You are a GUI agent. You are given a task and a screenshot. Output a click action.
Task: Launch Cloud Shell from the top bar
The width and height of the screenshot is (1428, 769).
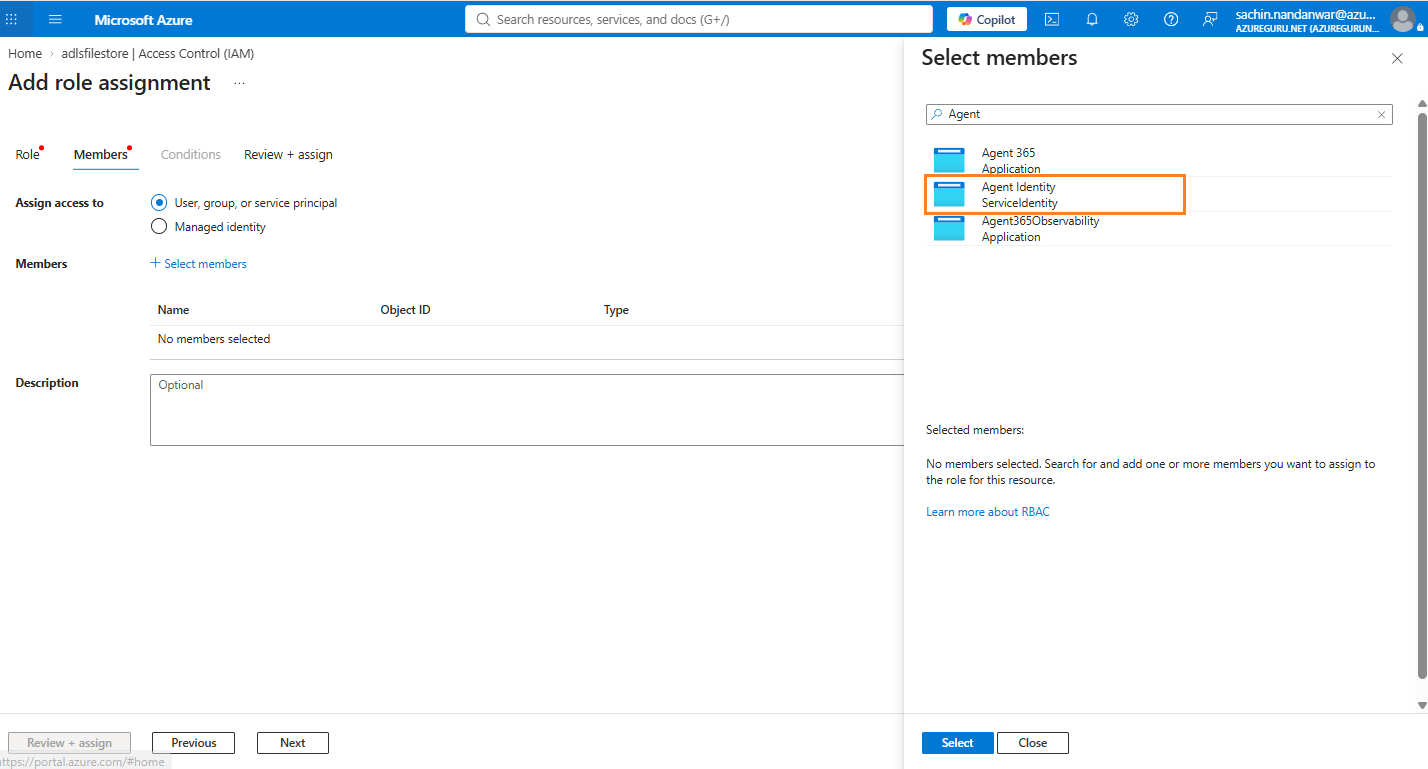(1052, 19)
